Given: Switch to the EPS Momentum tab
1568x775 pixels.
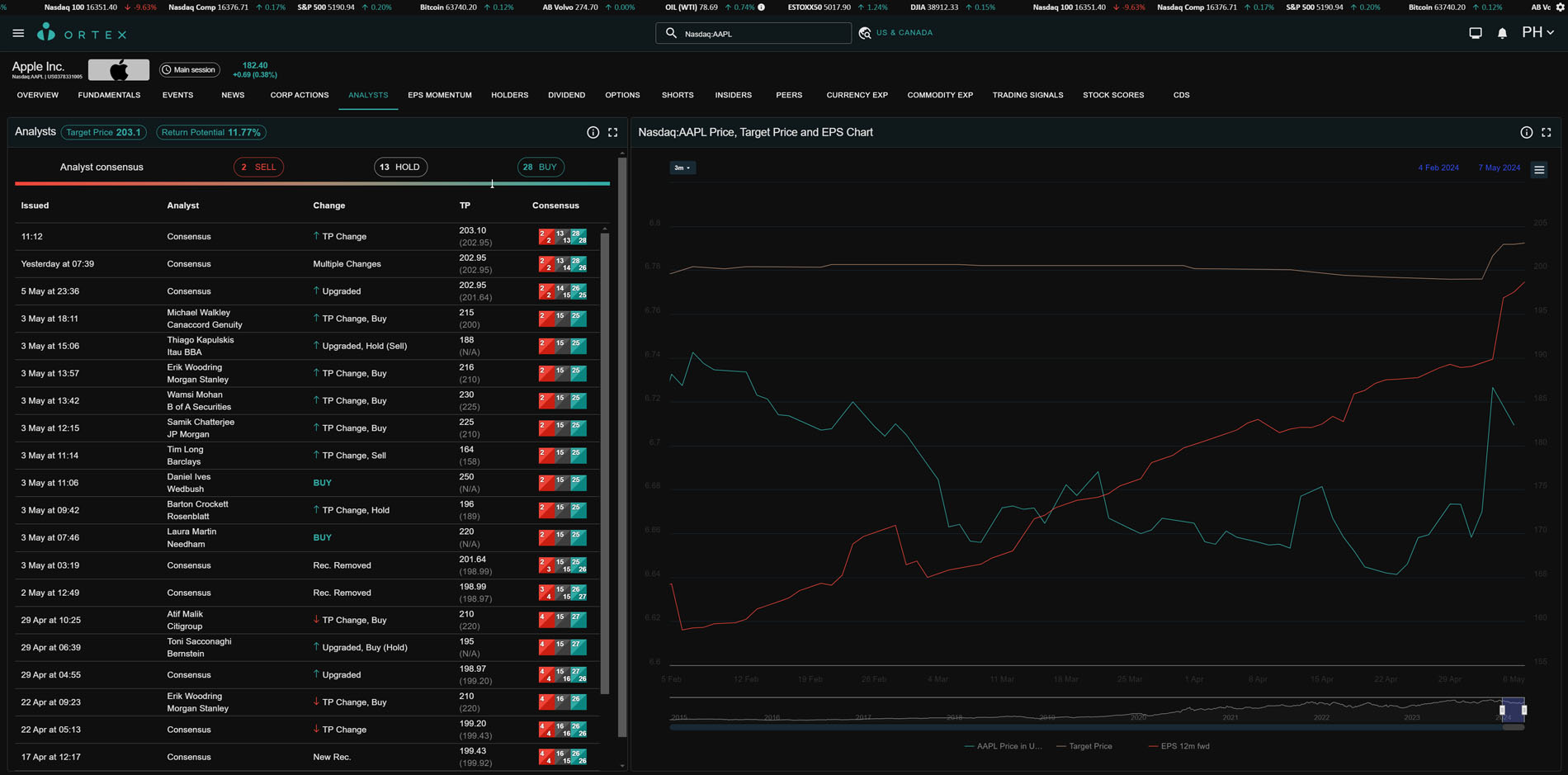Looking at the screenshot, I should click(439, 96).
